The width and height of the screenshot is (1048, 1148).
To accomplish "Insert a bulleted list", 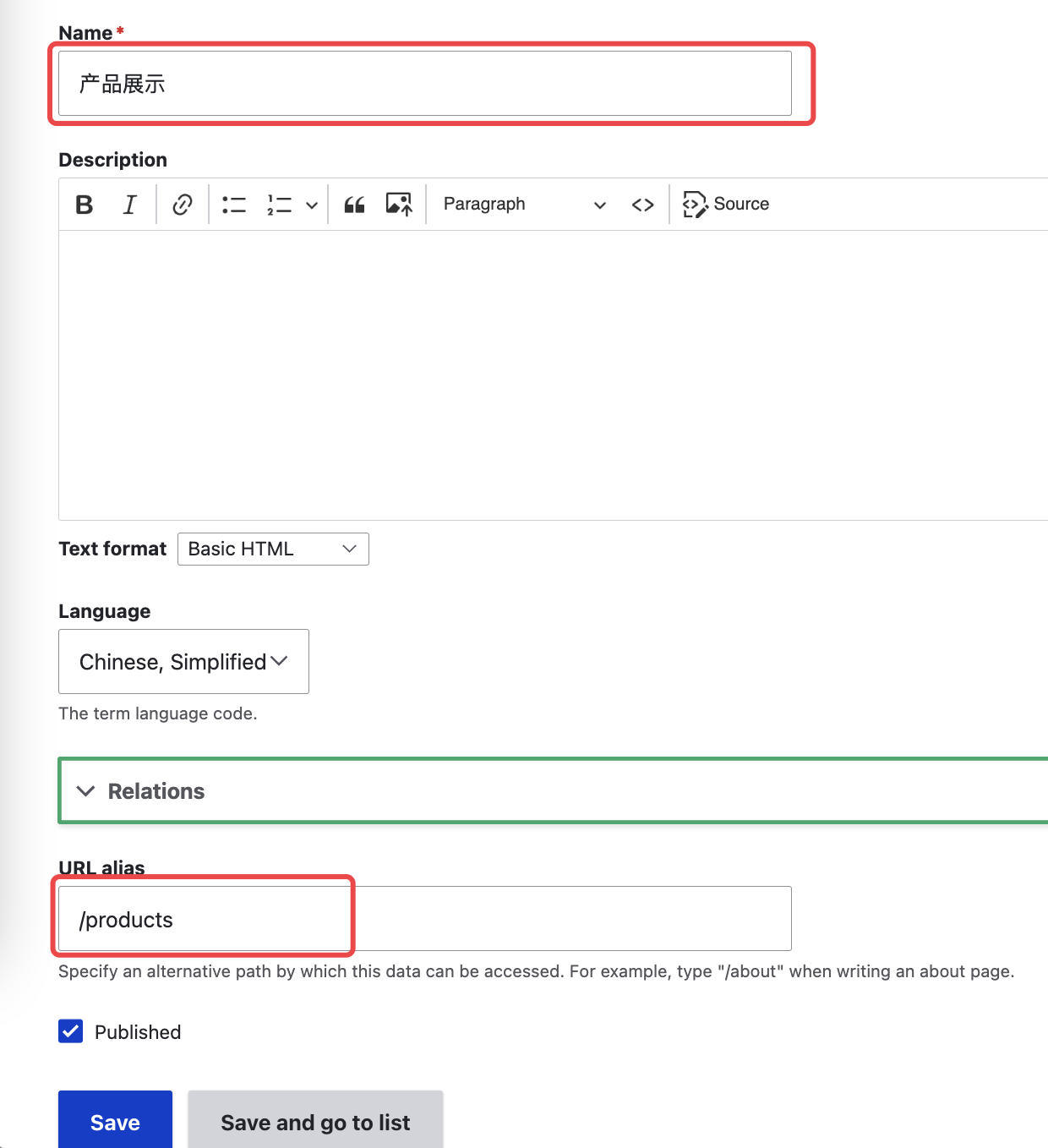I will coord(234,205).
